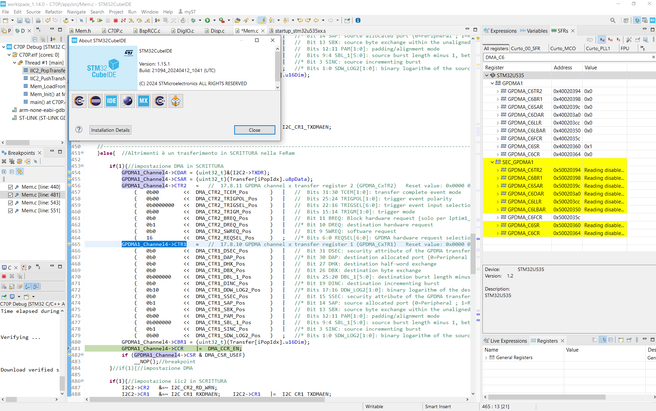Collapse C70P.elf node in Debug tree

(9, 55)
